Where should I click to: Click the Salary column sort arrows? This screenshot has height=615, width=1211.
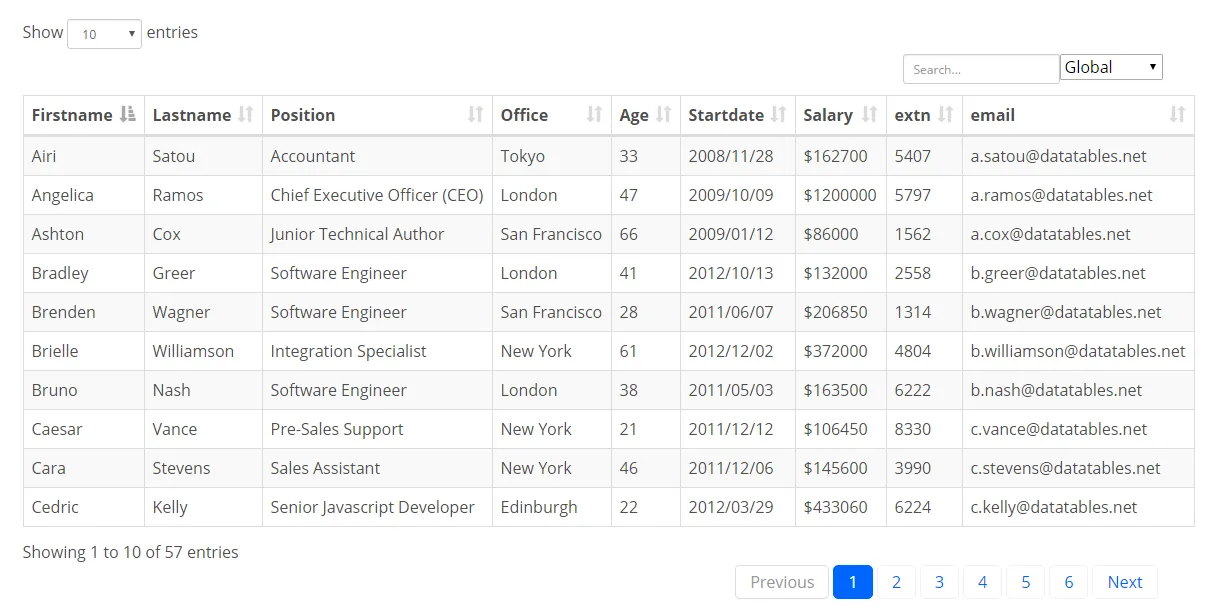[870, 115]
